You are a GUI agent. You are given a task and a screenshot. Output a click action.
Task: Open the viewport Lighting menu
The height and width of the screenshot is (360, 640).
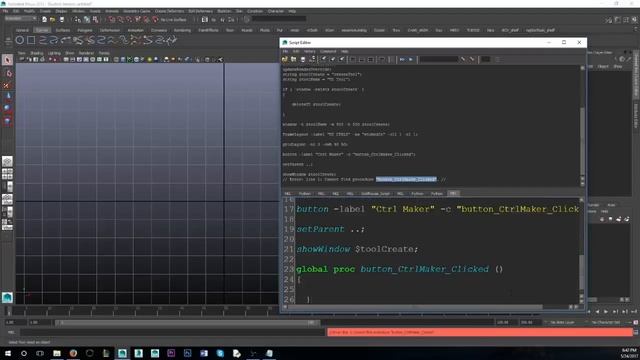click(x=54, y=53)
